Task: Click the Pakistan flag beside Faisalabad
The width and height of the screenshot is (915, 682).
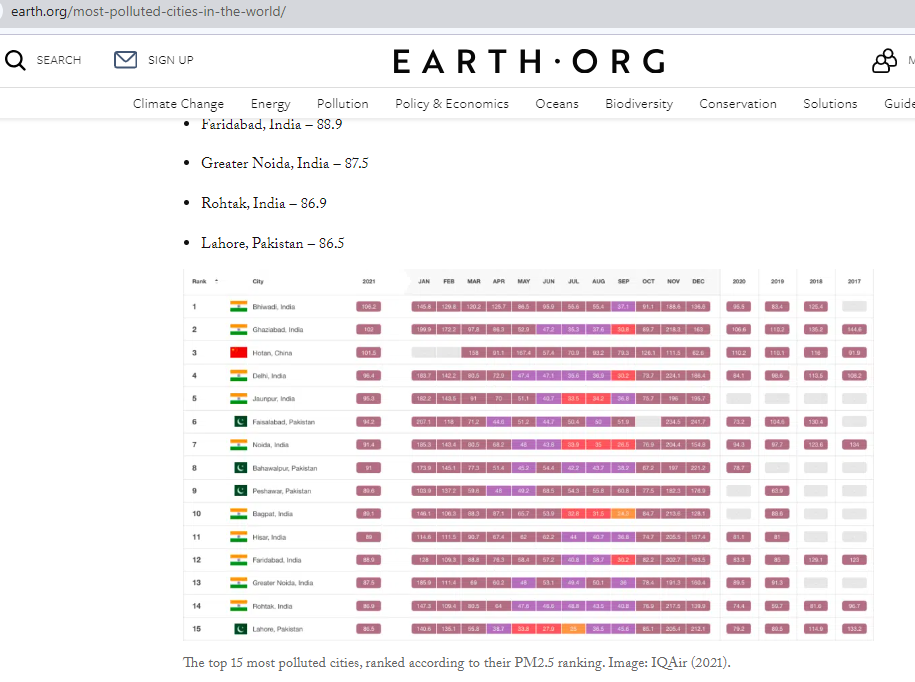Action: coord(240,421)
